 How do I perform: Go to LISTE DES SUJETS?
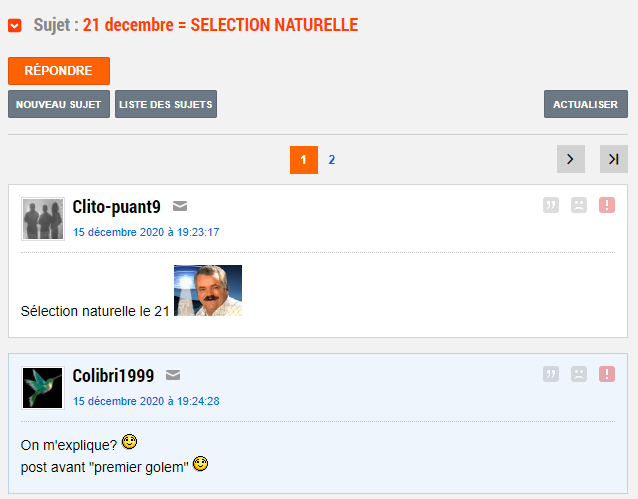point(166,104)
